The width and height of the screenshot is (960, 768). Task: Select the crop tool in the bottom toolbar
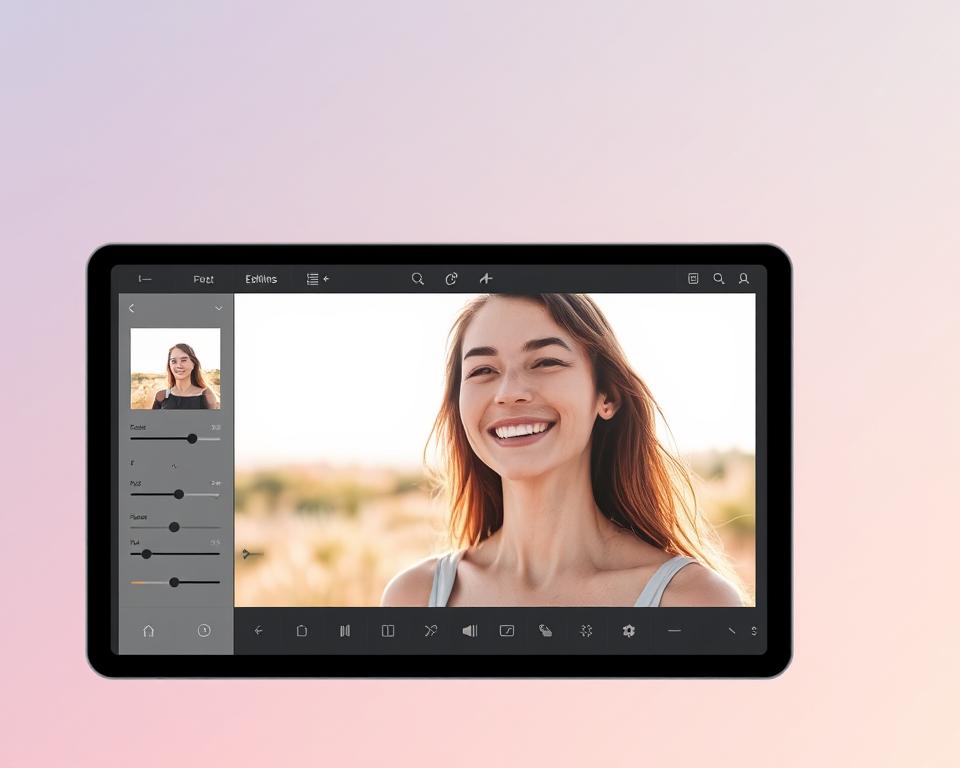[x=302, y=630]
